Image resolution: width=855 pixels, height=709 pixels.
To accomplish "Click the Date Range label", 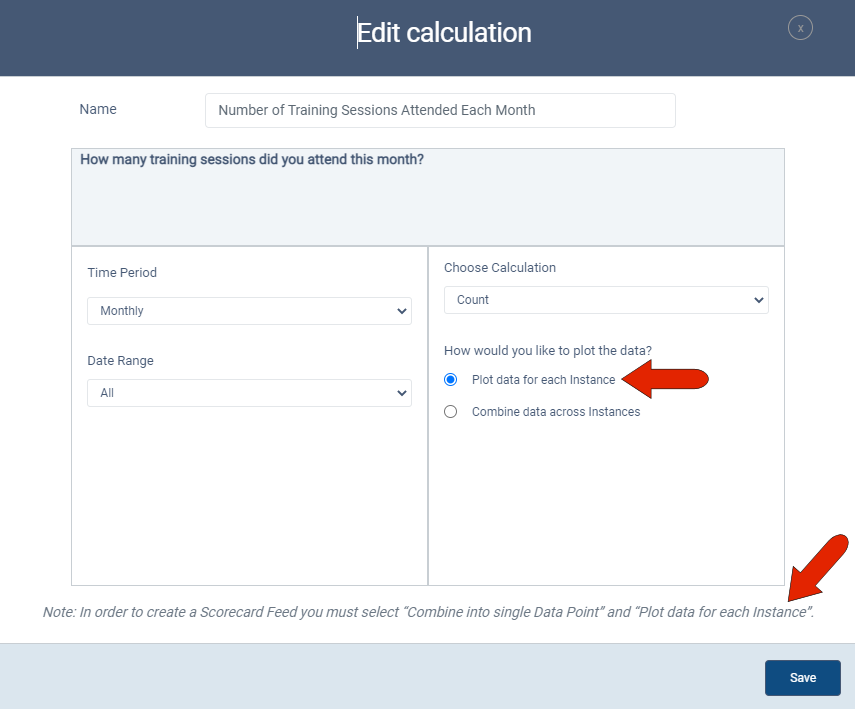I will point(120,360).
